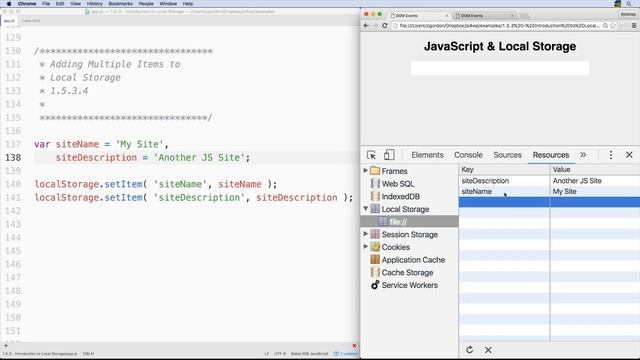
Task: Open the Chrome application menu
Action: (27, 4)
